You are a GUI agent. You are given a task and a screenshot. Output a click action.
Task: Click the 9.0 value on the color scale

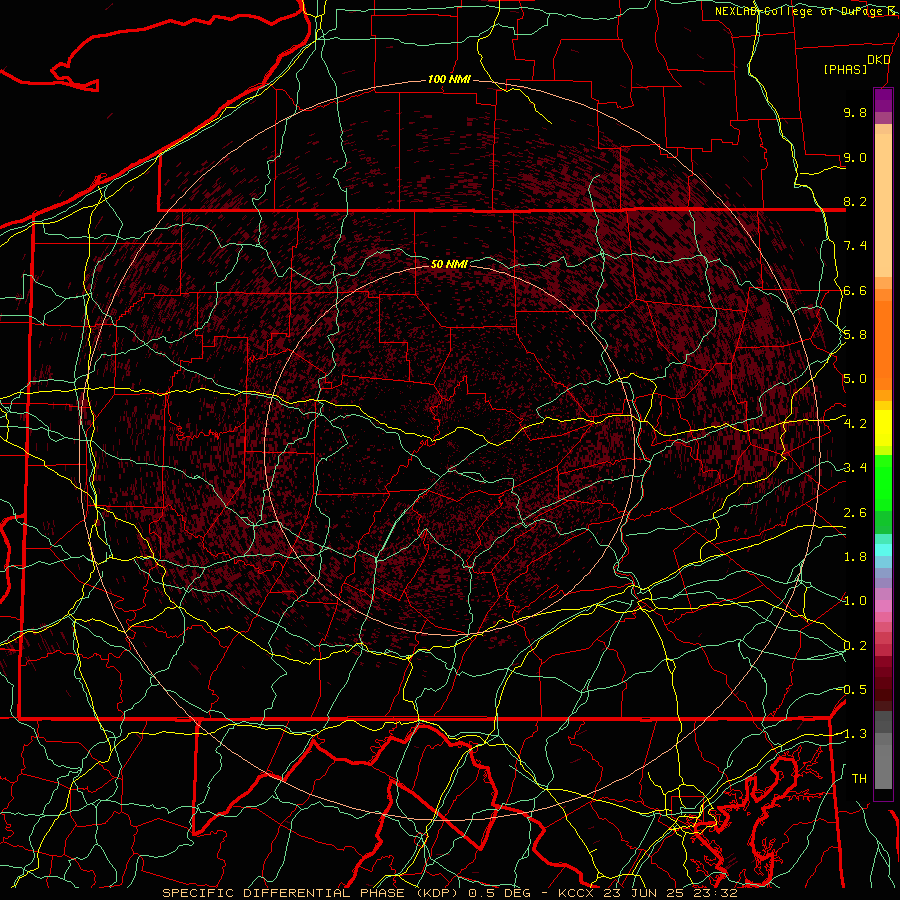pos(855,157)
